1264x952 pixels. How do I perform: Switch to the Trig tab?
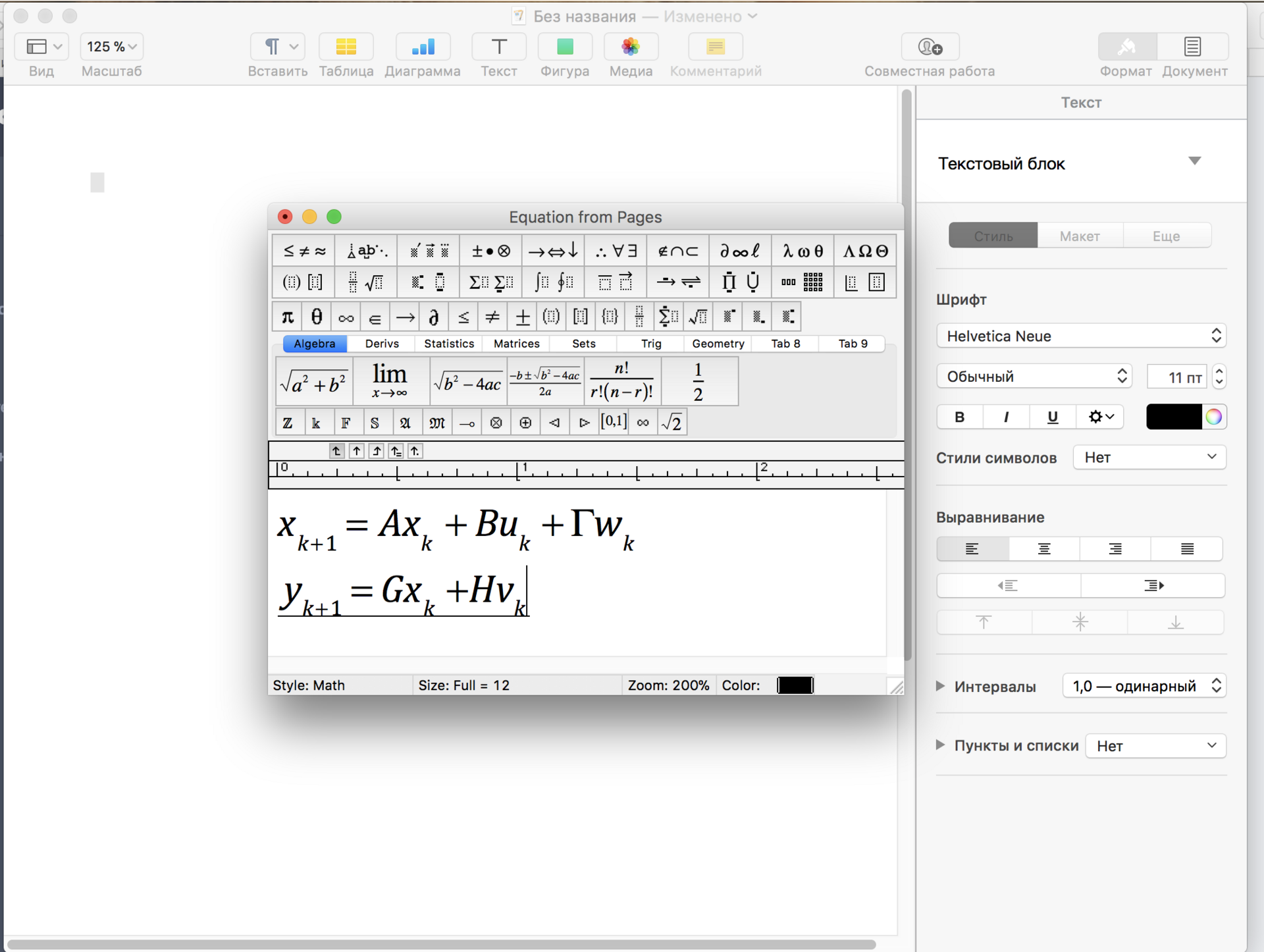tap(651, 344)
